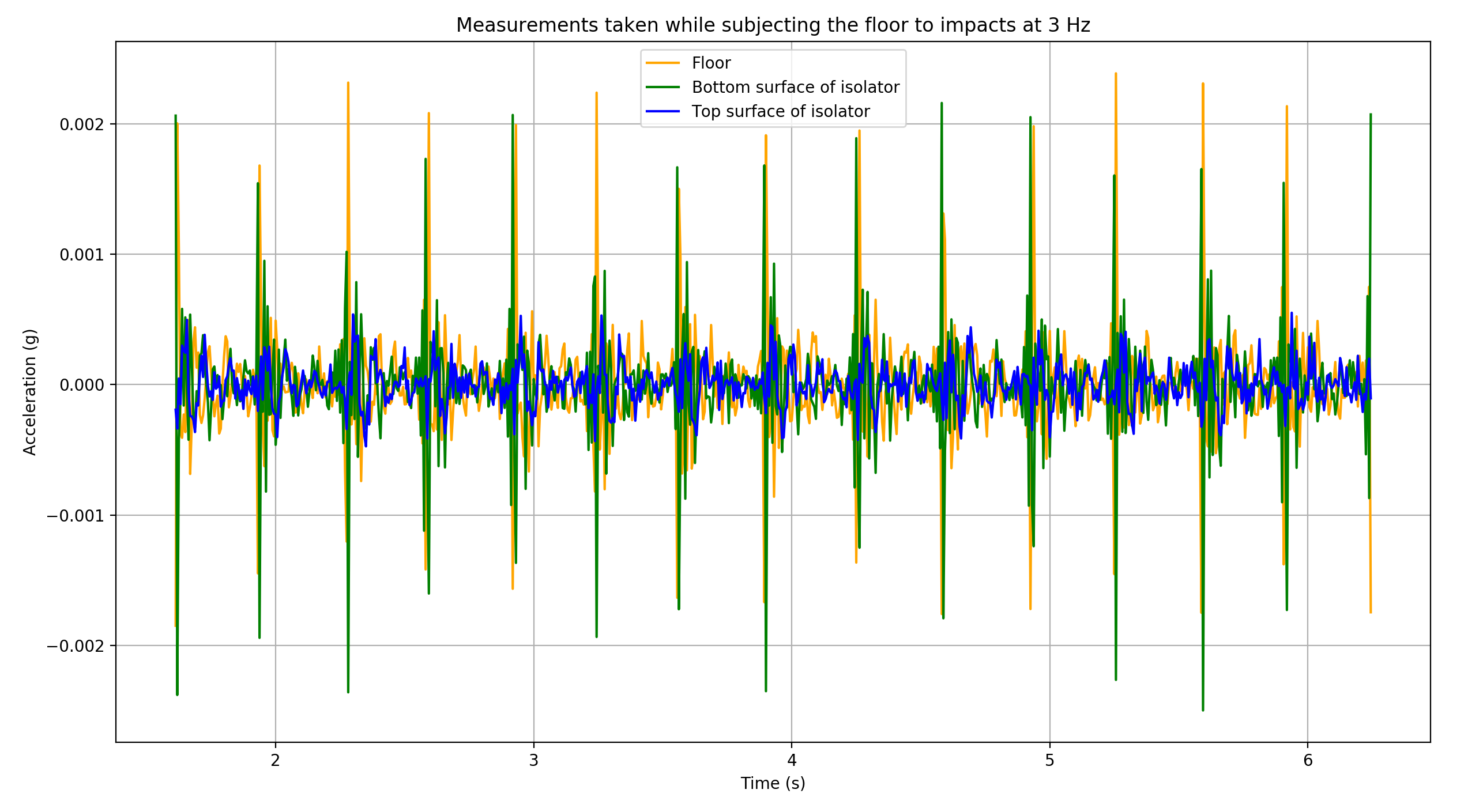Click the 'Acceleration (g)' y-axis label
1483x812 pixels.
[30, 392]
